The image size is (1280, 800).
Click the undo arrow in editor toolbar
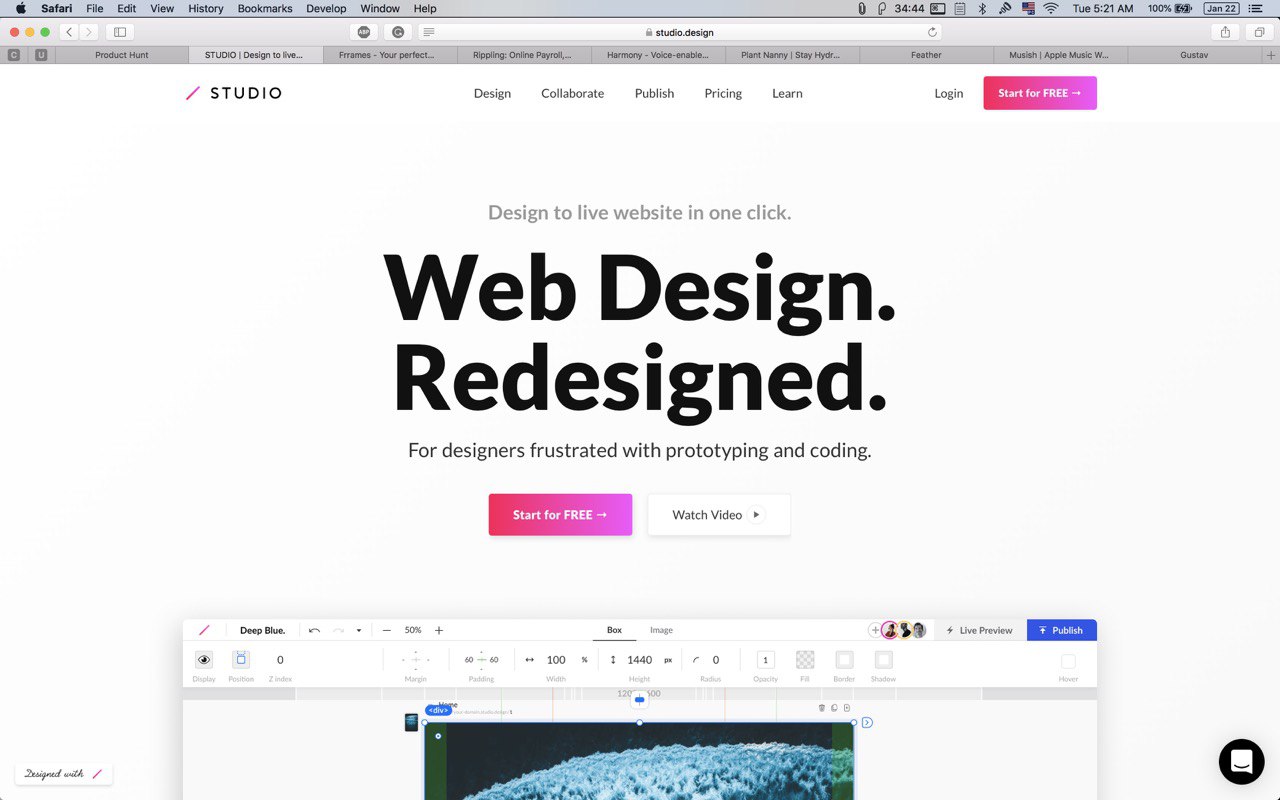tap(314, 630)
